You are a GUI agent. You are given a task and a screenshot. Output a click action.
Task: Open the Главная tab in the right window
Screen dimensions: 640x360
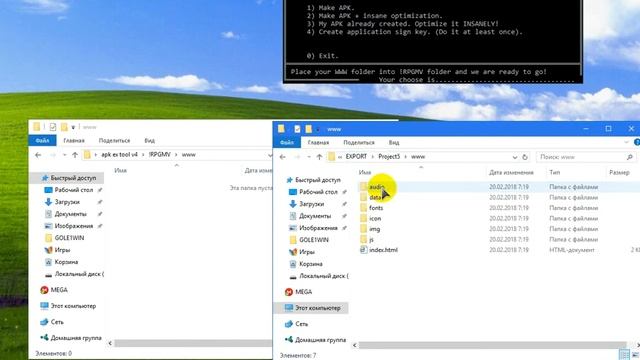pyautogui.click(x=318, y=142)
